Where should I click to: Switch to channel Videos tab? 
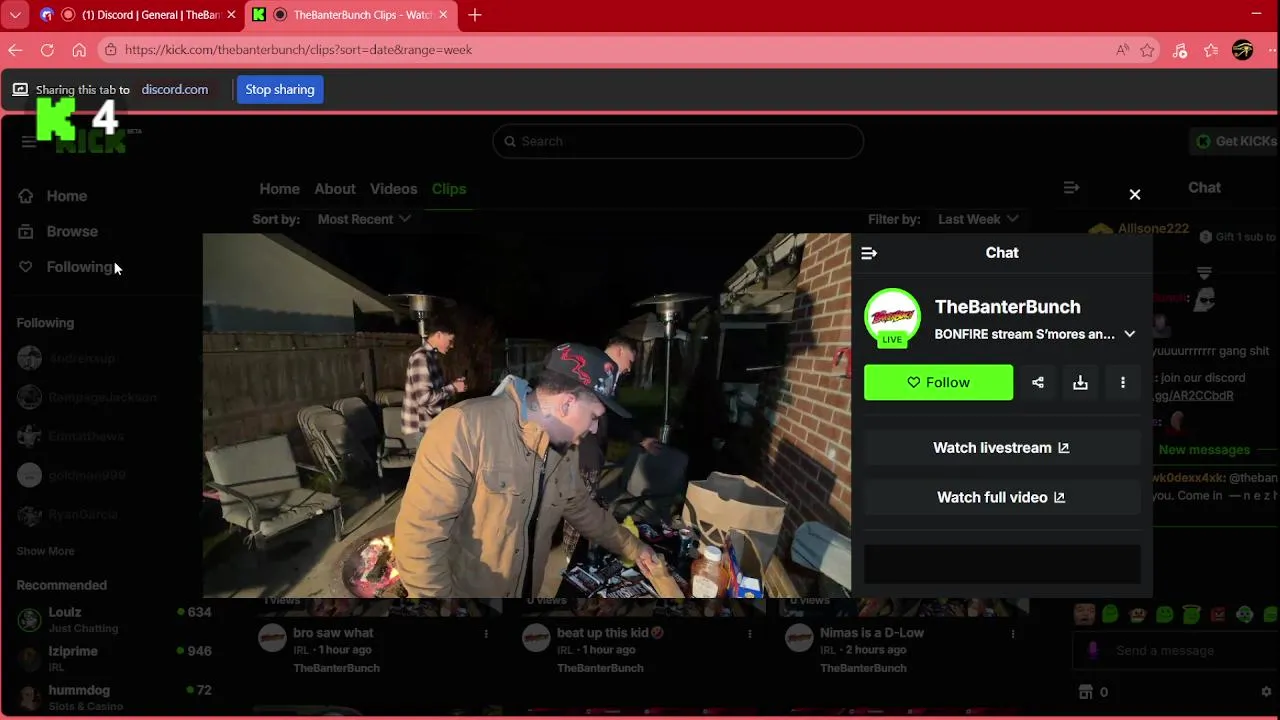point(393,189)
